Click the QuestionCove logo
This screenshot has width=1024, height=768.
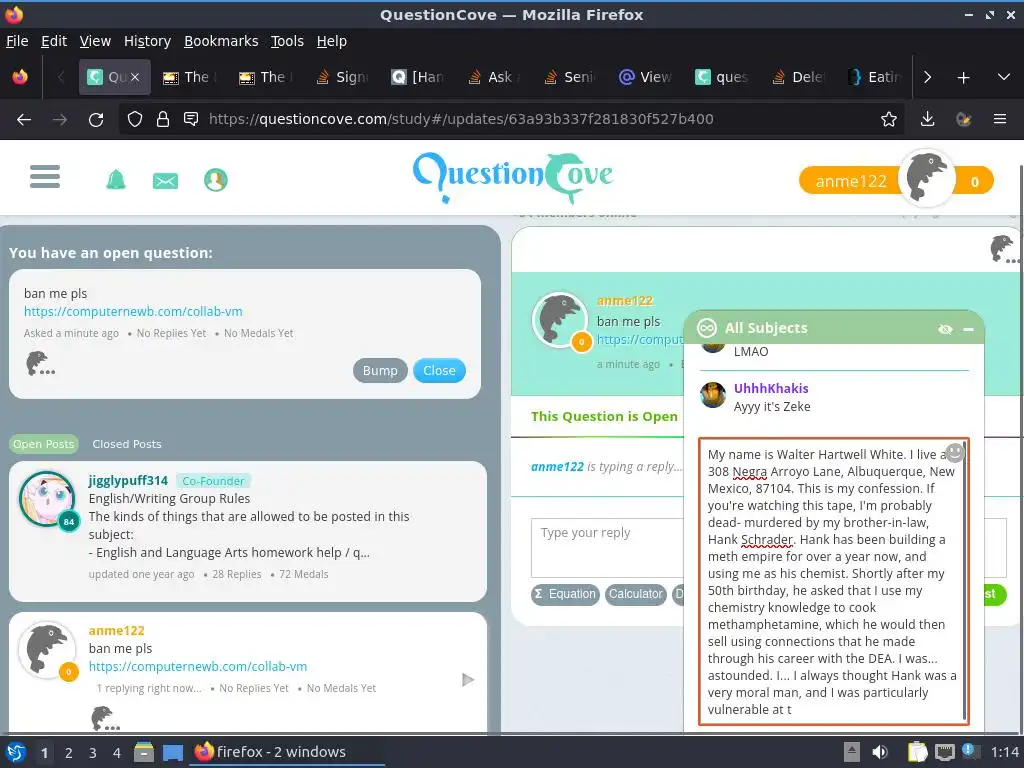click(x=513, y=177)
